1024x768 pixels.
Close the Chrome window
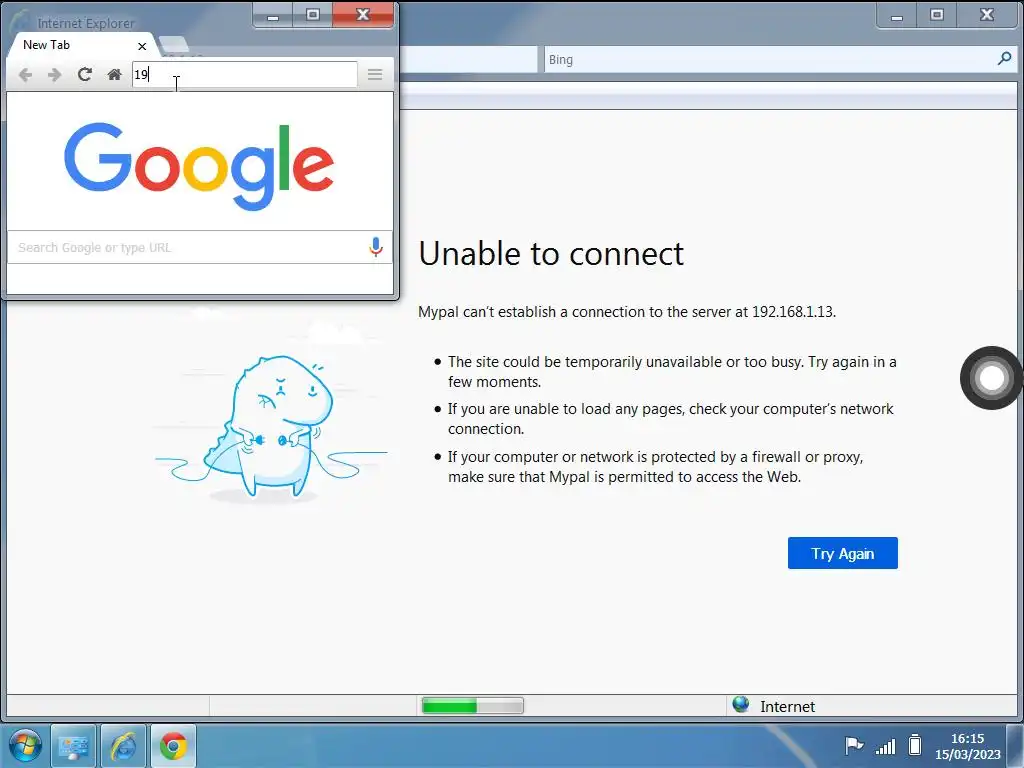point(363,15)
